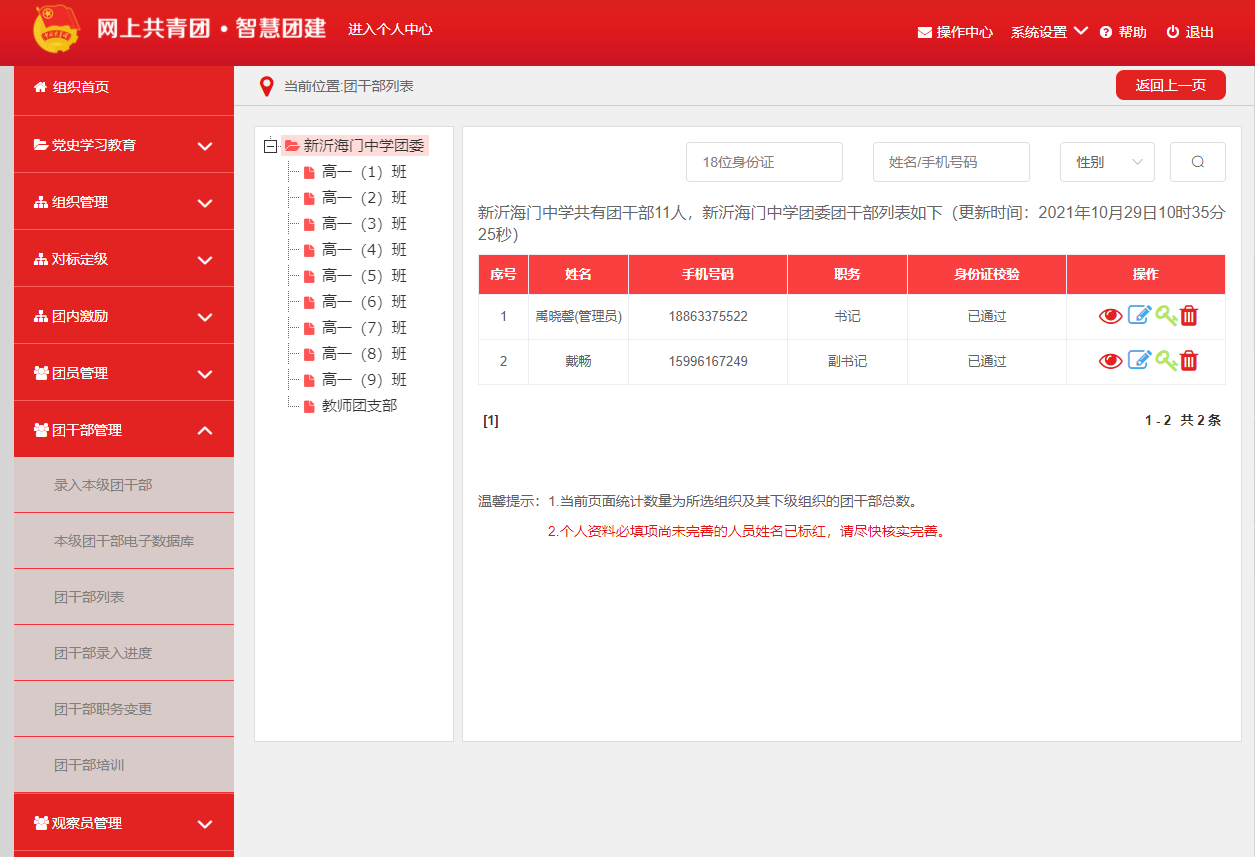Click the 返回上一页 button

[x=1170, y=86]
